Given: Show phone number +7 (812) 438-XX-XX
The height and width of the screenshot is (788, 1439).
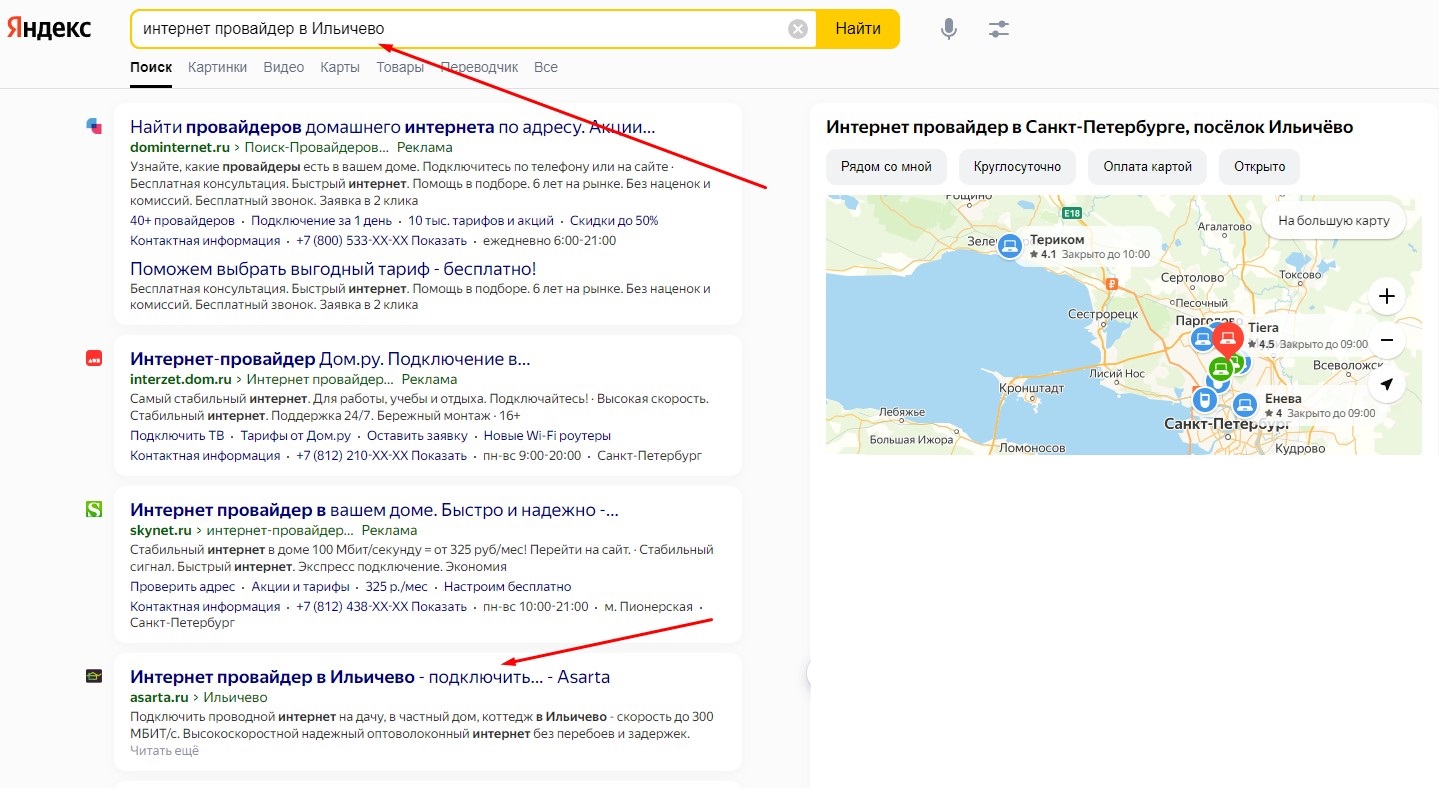Looking at the screenshot, I should click(381, 606).
